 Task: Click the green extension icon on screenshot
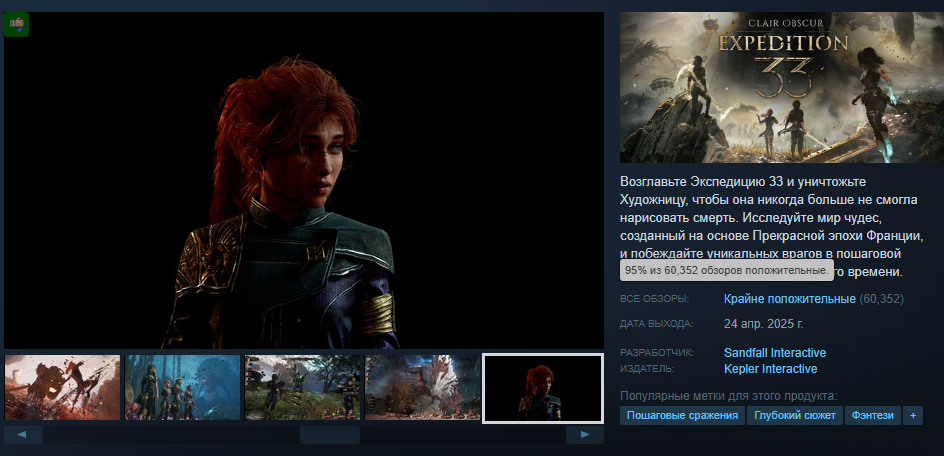(x=17, y=25)
